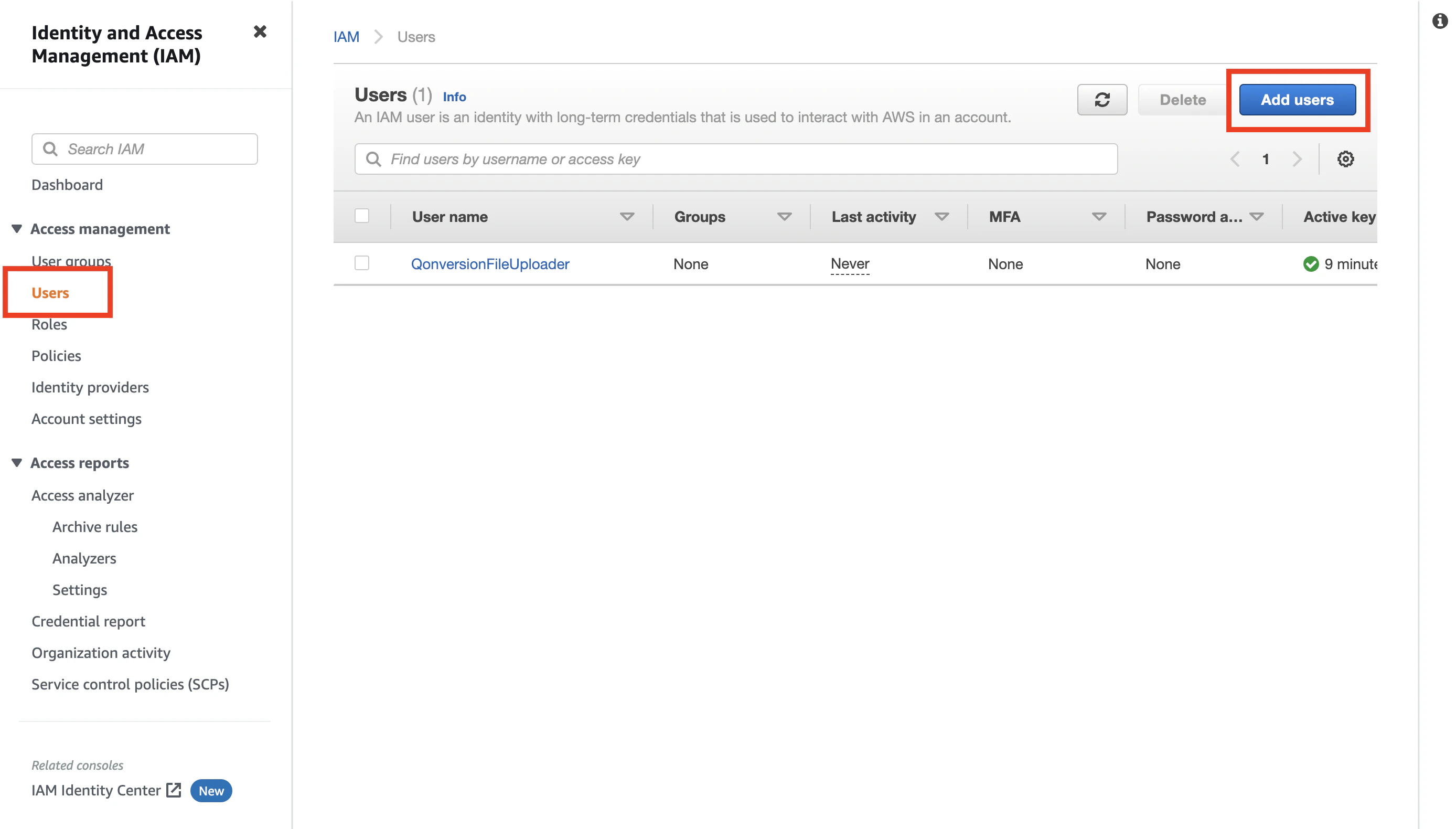Open the Roles page in the sidebar

(x=49, y=325)
